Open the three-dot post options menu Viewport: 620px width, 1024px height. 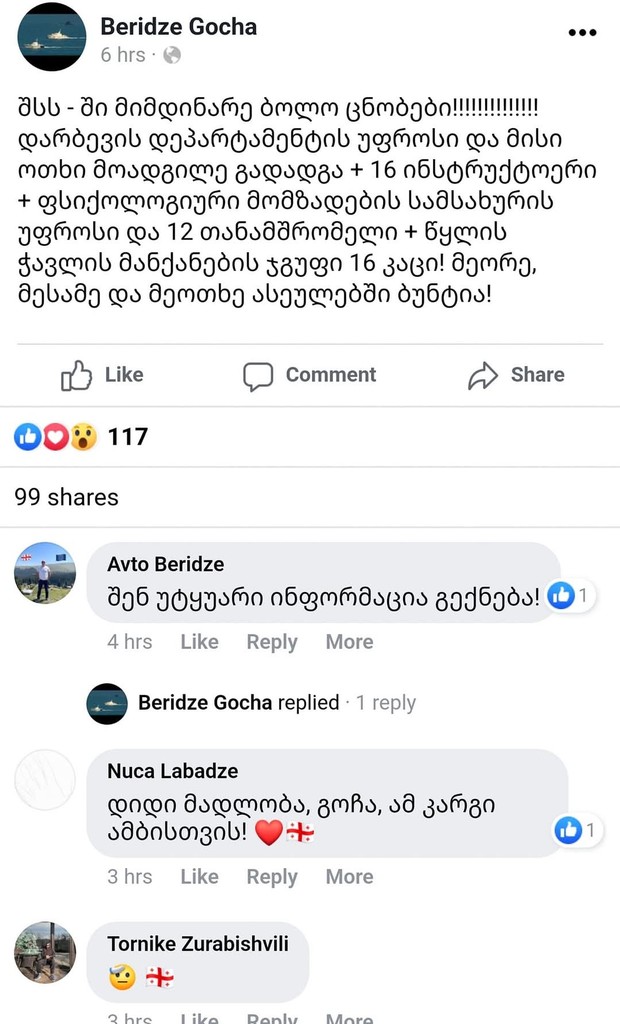pos(581,33)
